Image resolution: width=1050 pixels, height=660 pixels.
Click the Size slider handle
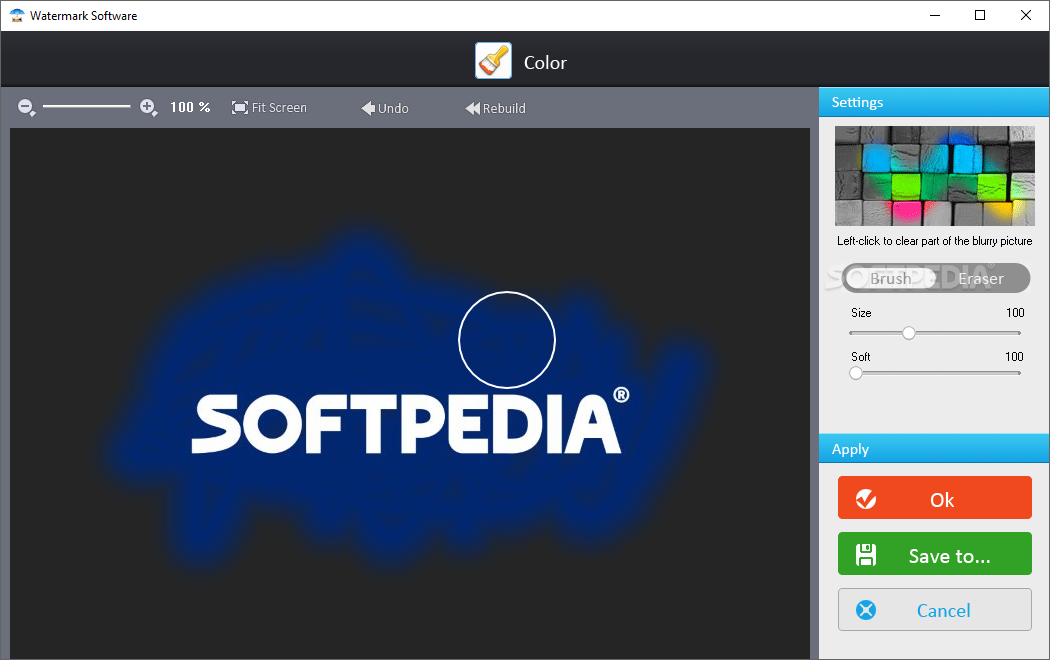(909, 333)
